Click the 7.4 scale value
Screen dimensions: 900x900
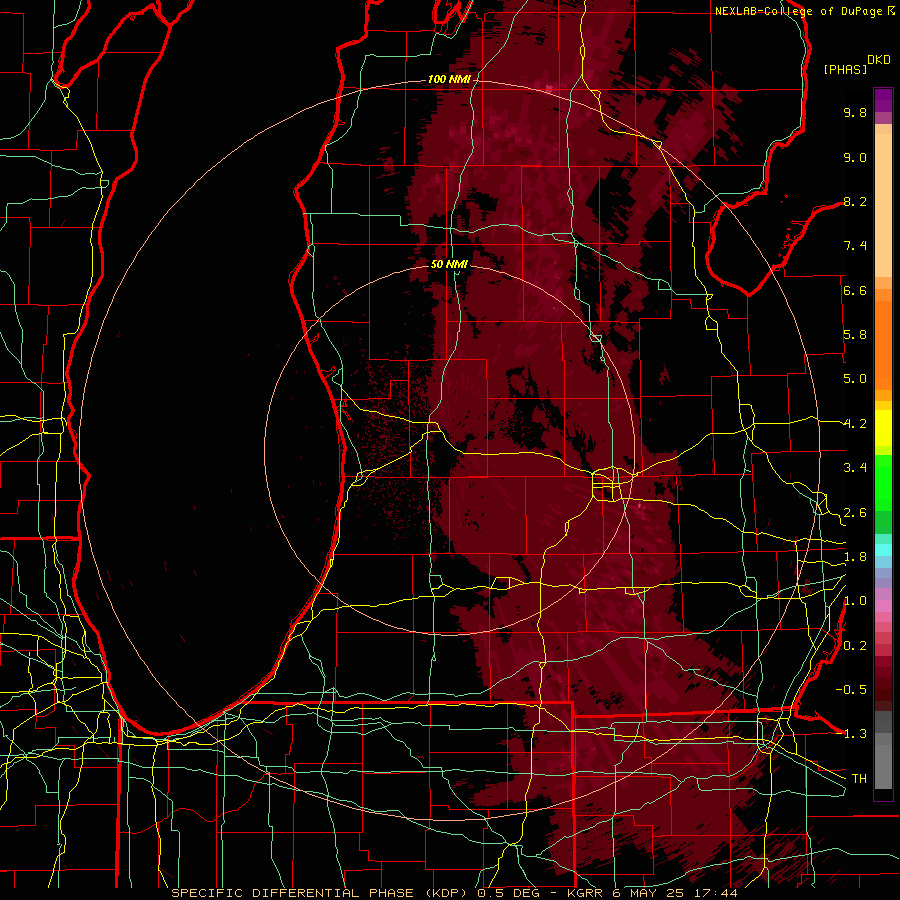(855, 246)
